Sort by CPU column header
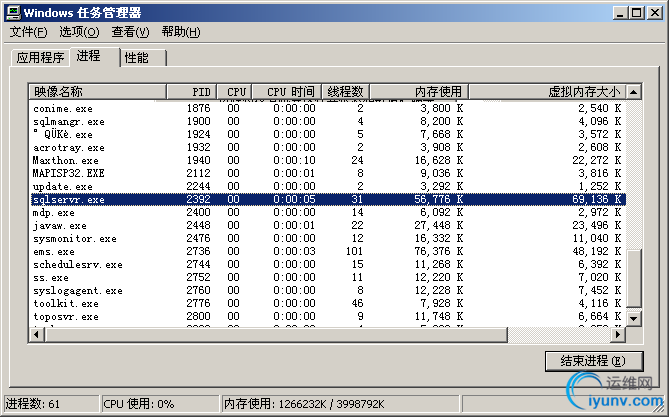Viewport: 669px width, 417px height. pos(235,92)
